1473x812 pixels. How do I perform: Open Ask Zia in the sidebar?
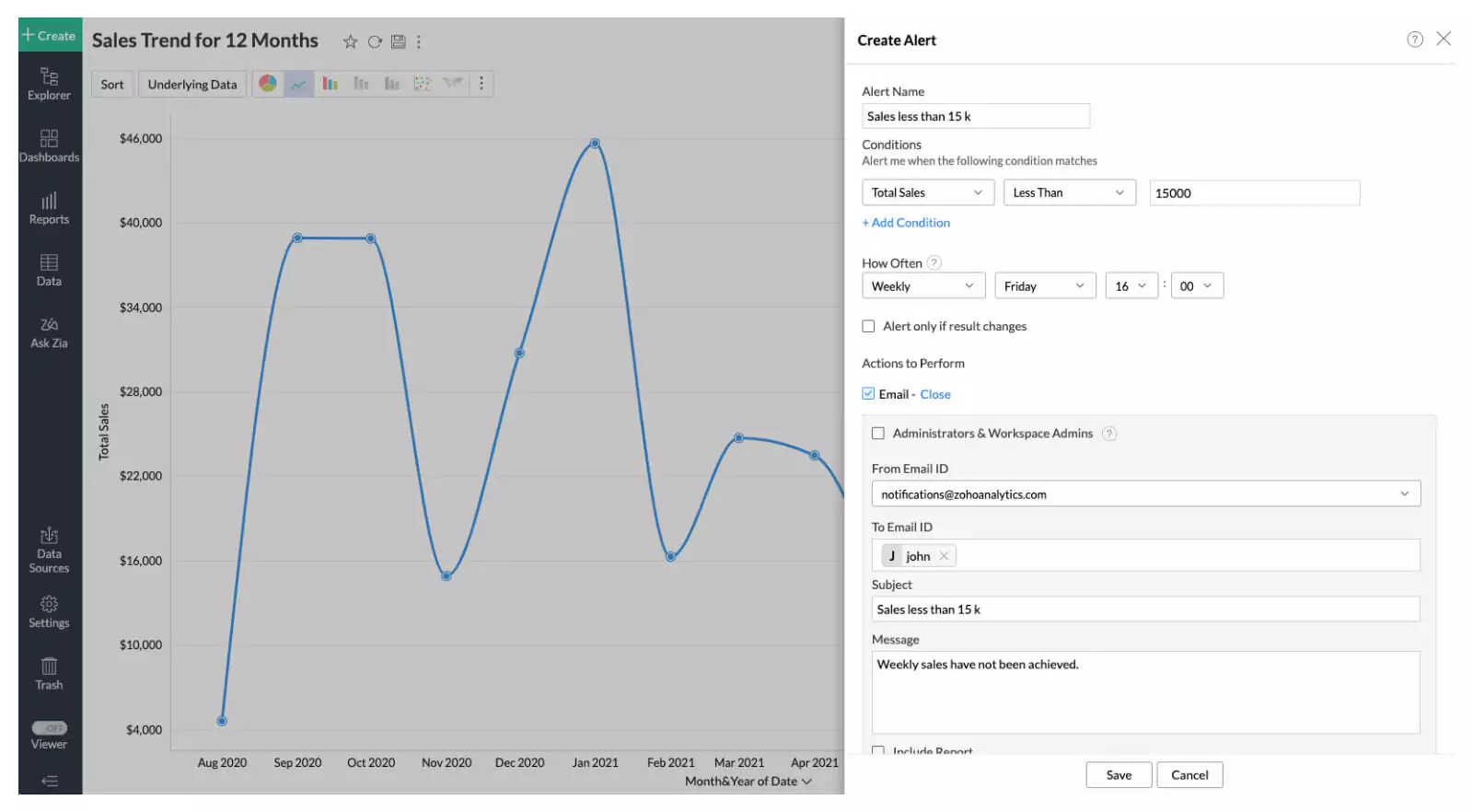49,332
